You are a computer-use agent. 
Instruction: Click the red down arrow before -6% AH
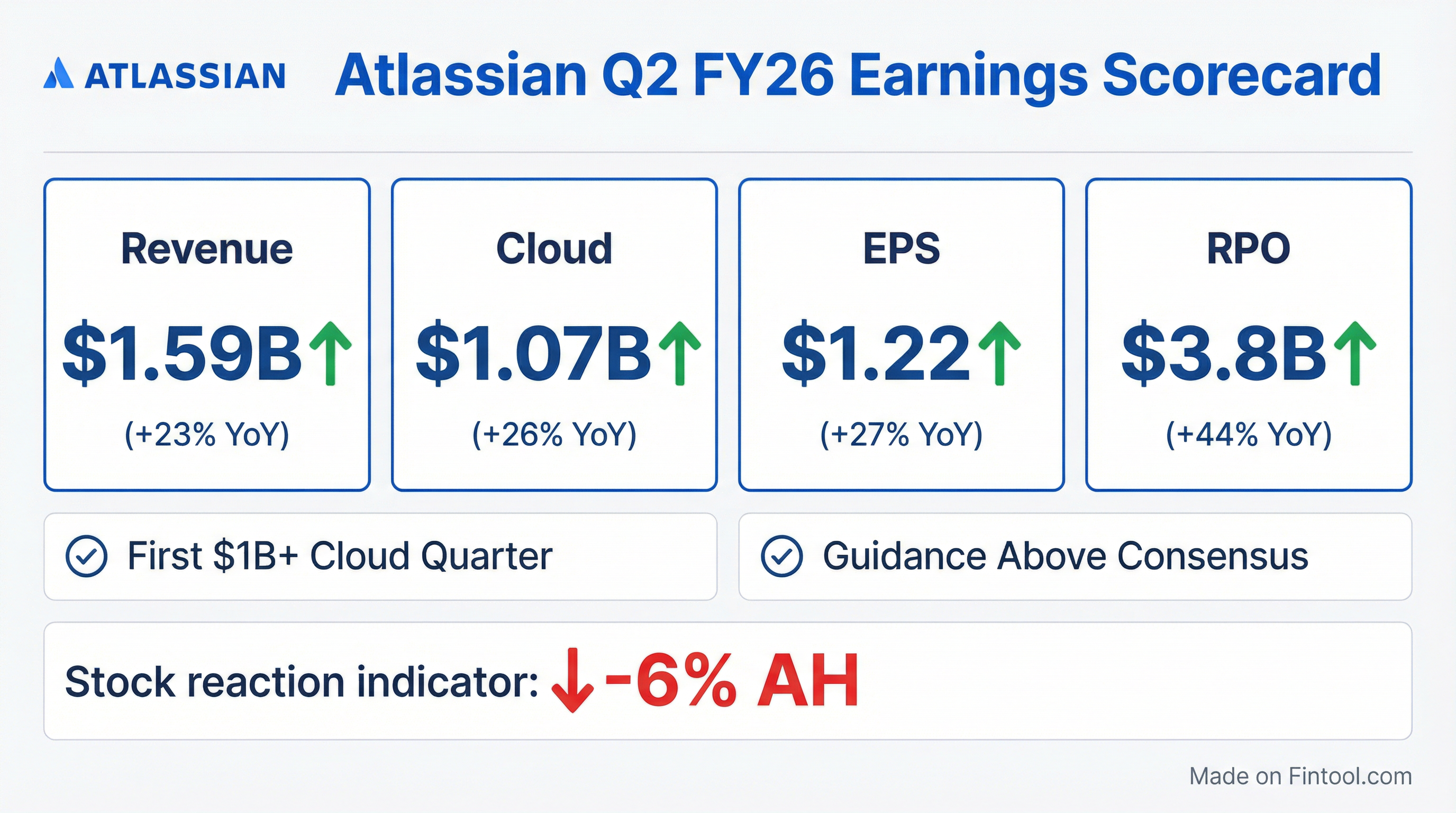pos(572,680)
